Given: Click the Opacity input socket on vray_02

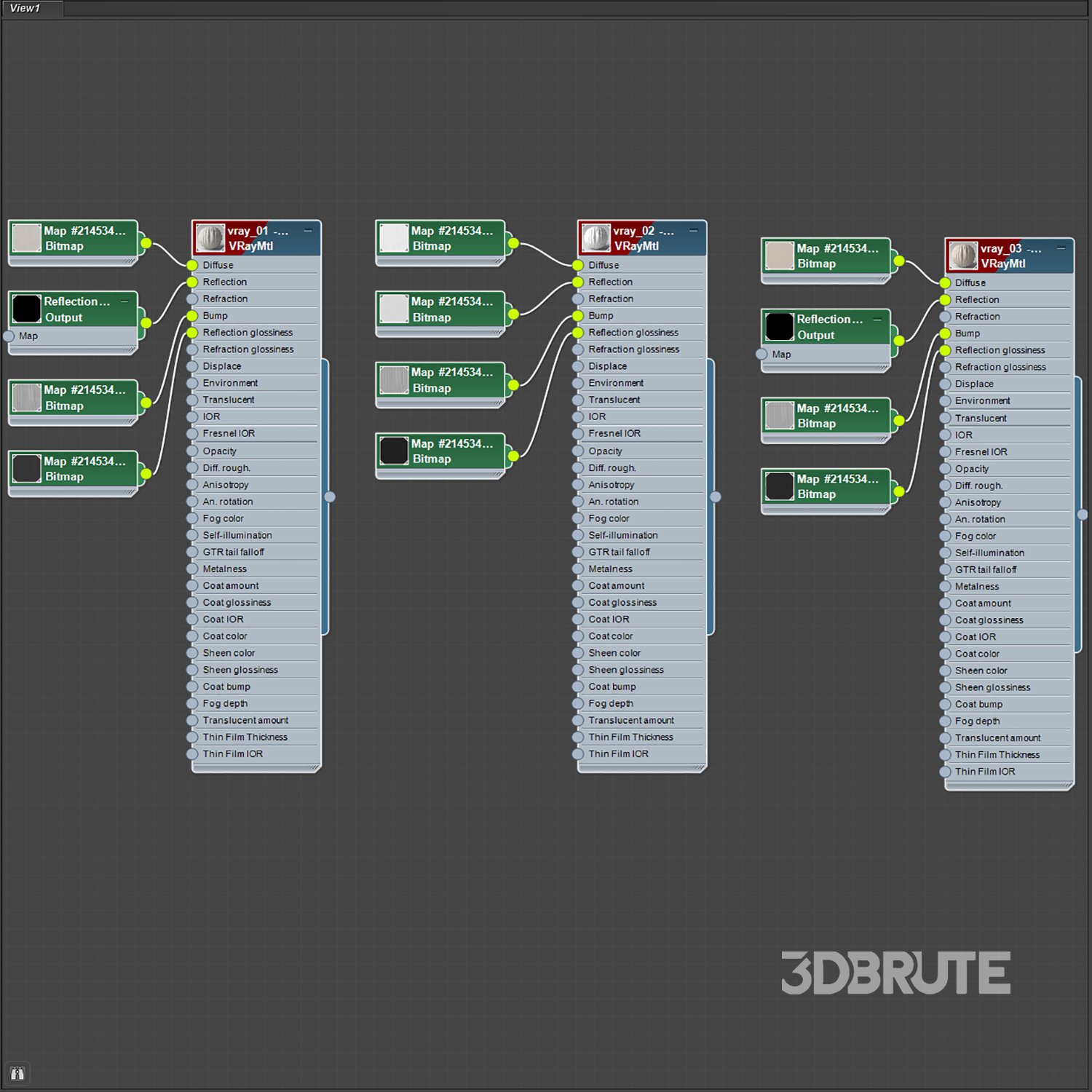Looking at the screenshot, I should [578, 451].
